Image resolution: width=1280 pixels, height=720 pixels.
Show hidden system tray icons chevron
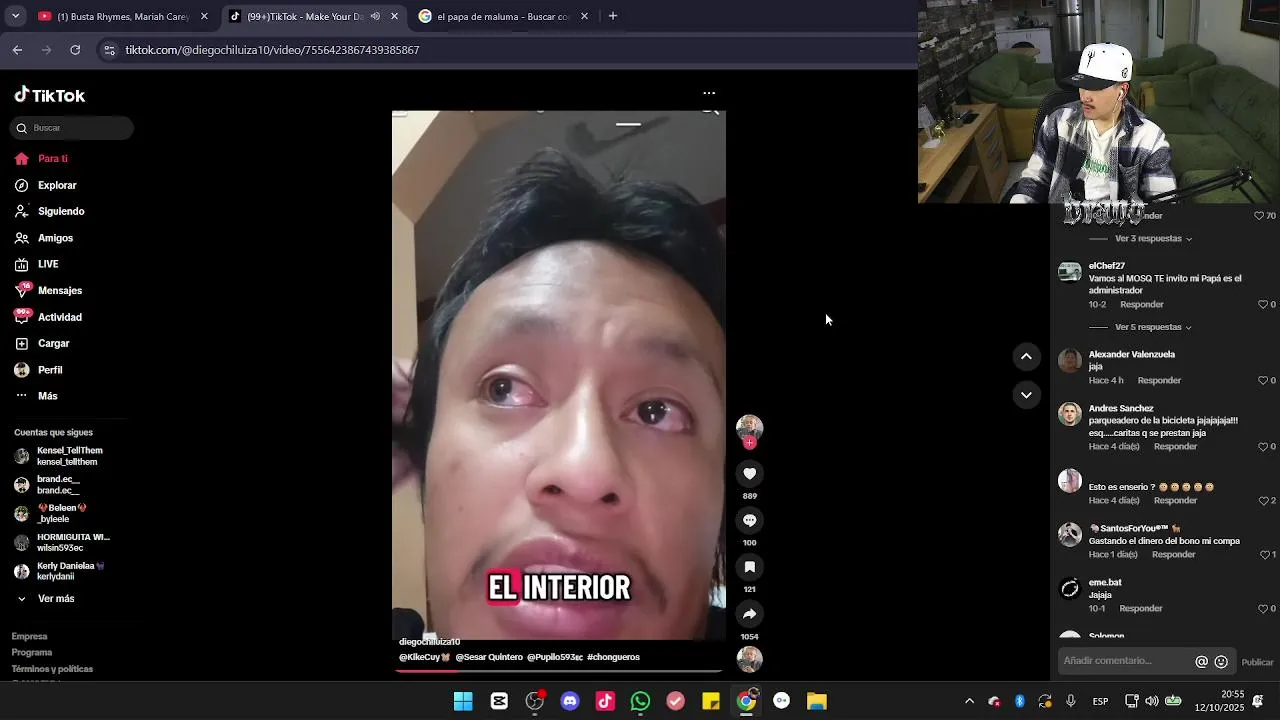click(x=969, y=701)
